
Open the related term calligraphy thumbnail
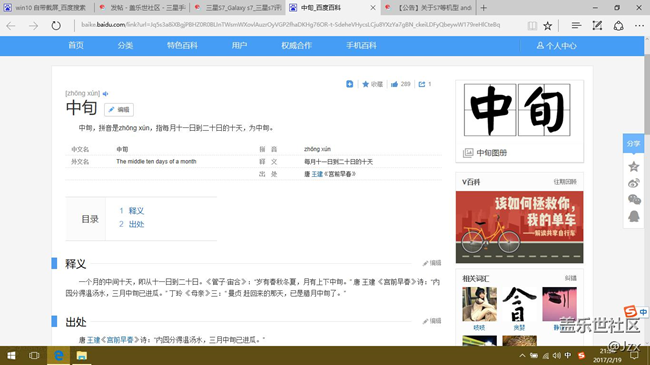point(519,304)
